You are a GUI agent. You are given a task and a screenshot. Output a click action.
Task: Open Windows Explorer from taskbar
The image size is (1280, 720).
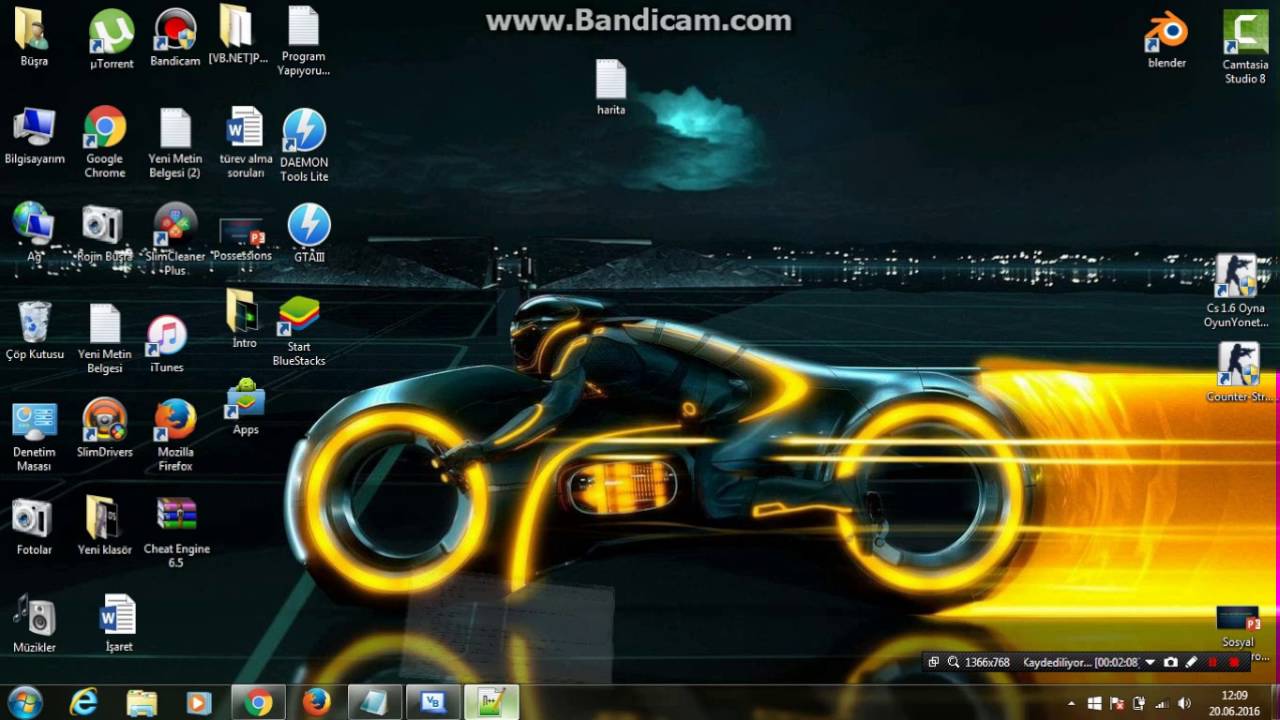(x=141, y=703)
